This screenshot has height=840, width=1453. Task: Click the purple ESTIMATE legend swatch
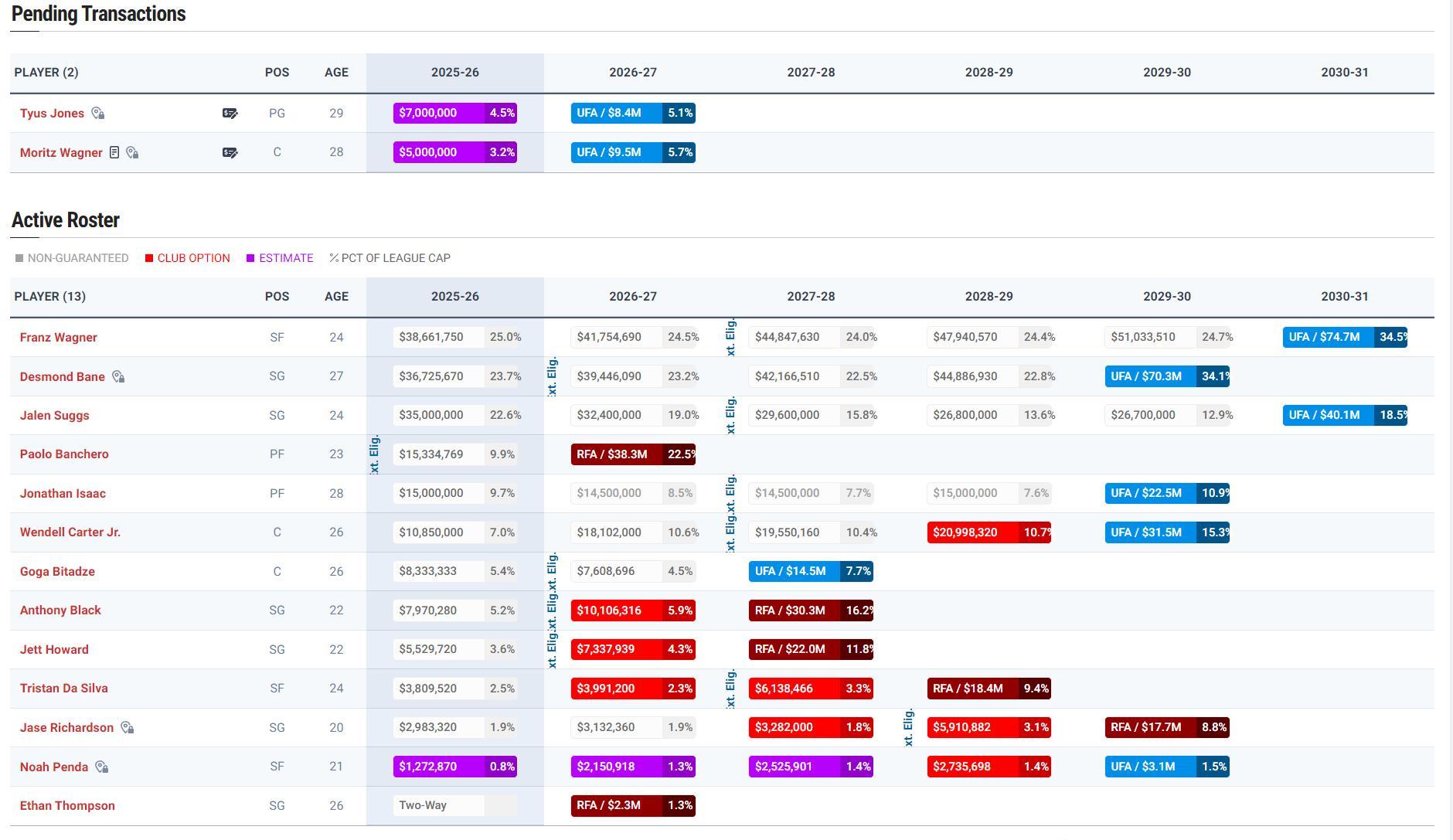pyautogui.click(x=250, y=258)
